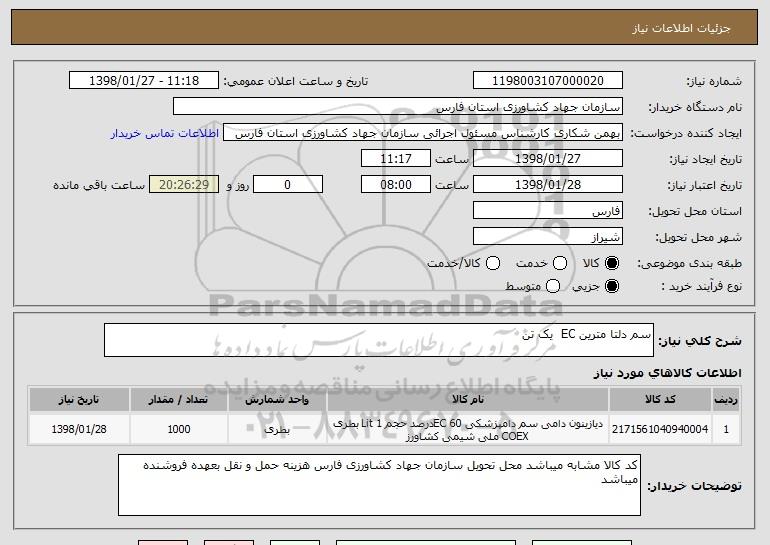Click the table need-date cell 1398/01/28
Screen dimensions: 770x545
pos(79,429)
